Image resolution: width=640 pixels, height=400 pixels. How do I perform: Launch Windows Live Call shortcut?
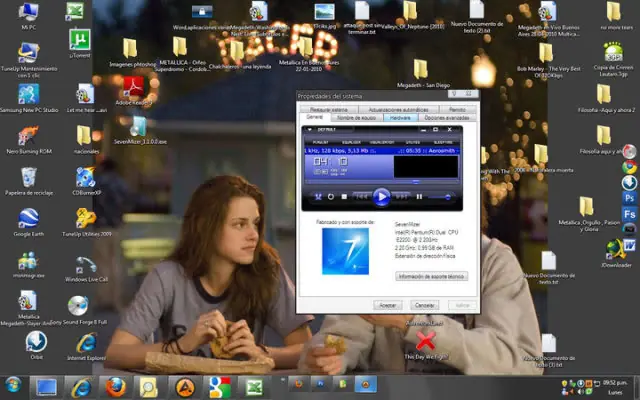pyautogui.click(x=86, y=264)
